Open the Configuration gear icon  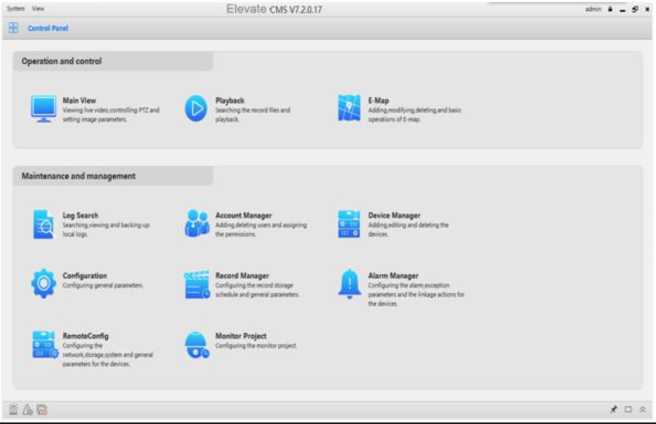coord(43,284)
